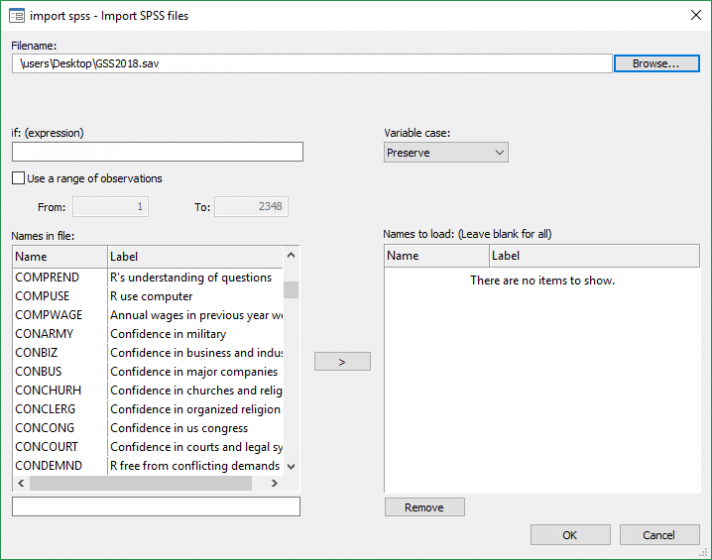712x560 pixels.
Task: Select the COMPUSE variable row
Action: pos(148,296)
